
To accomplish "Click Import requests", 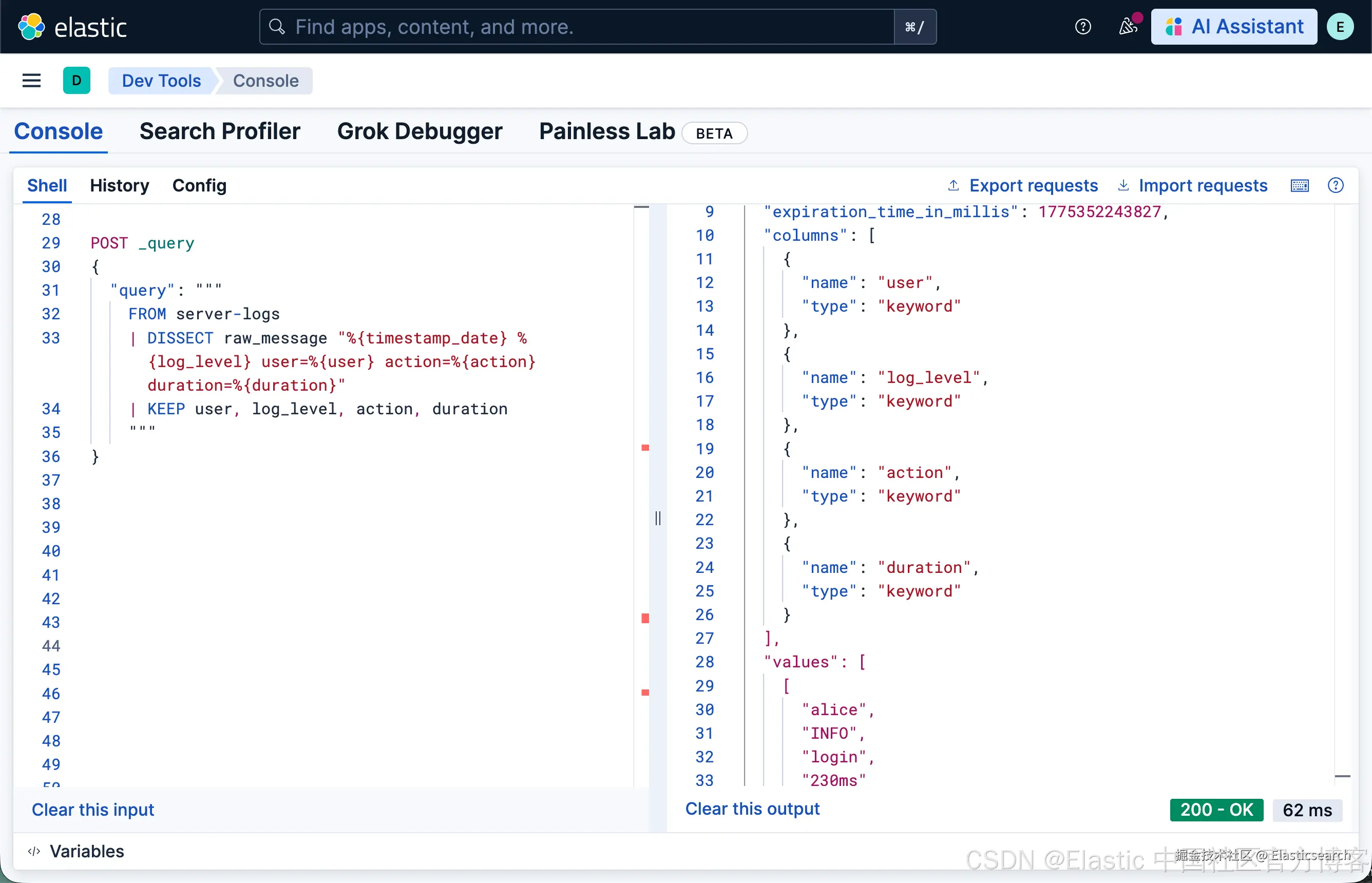I will click(x=1193, y=186).
